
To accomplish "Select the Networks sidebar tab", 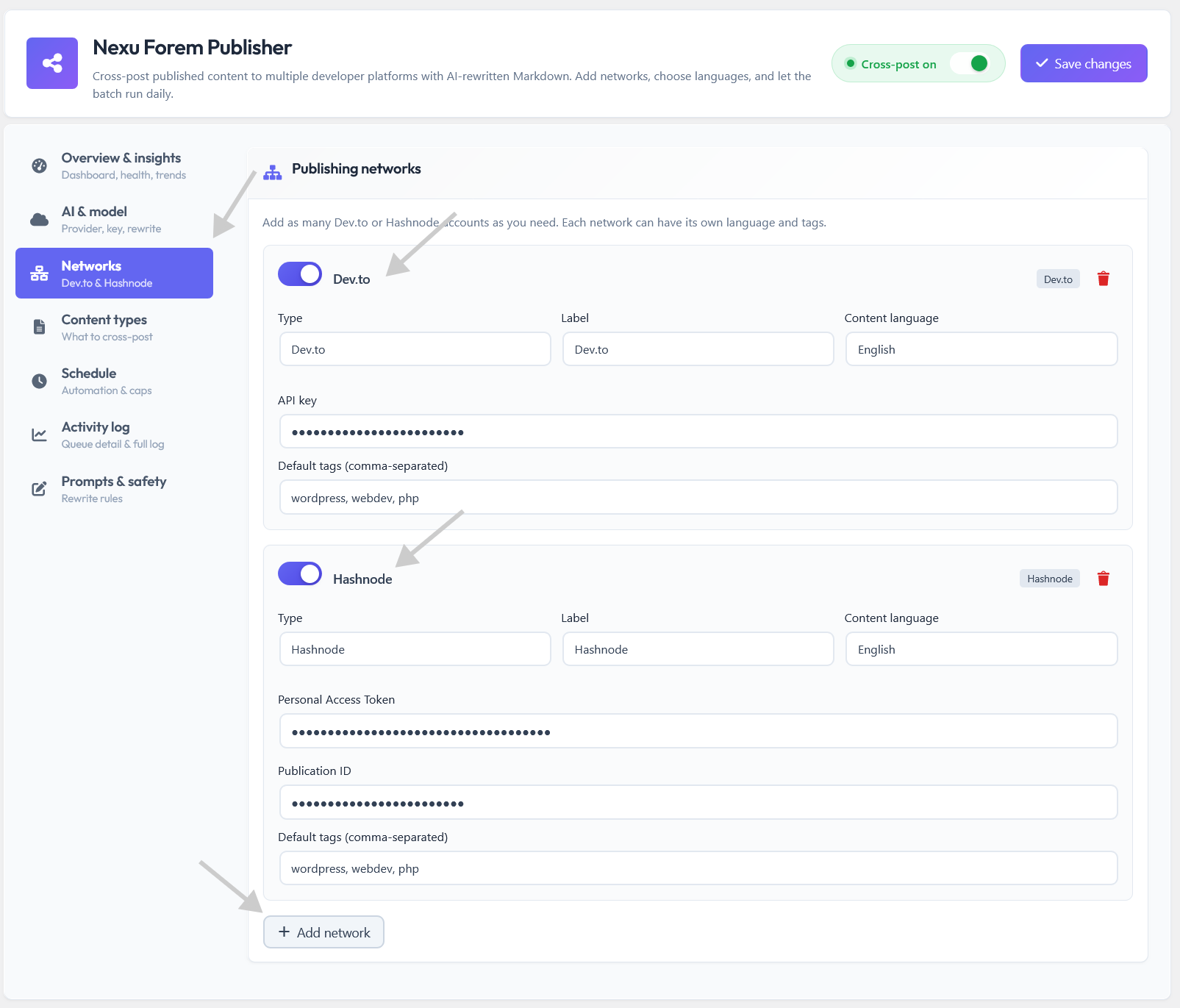I will (x=114, y=273).
